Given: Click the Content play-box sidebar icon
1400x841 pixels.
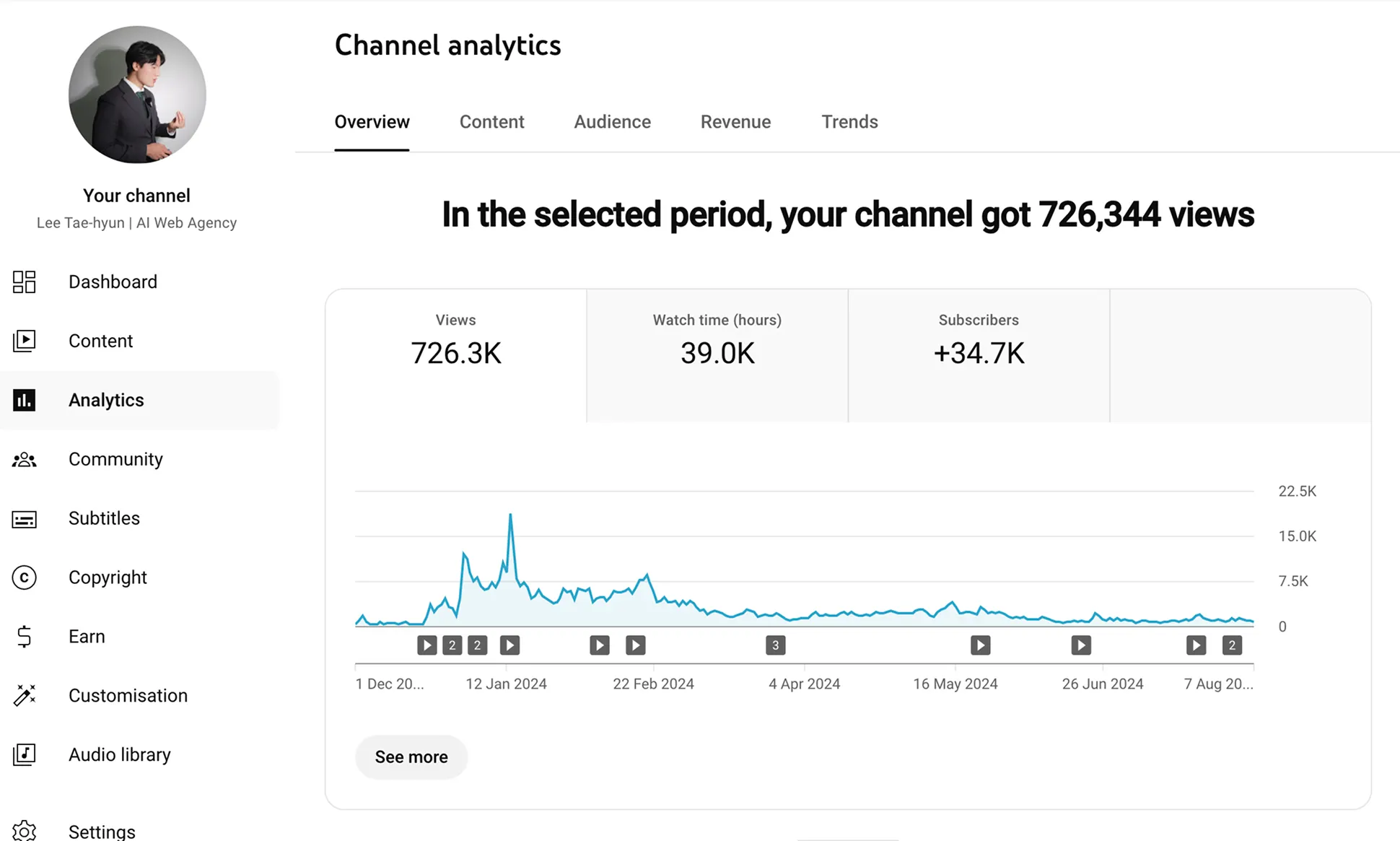Looking at the screenshot, I should tap(24, 341).
